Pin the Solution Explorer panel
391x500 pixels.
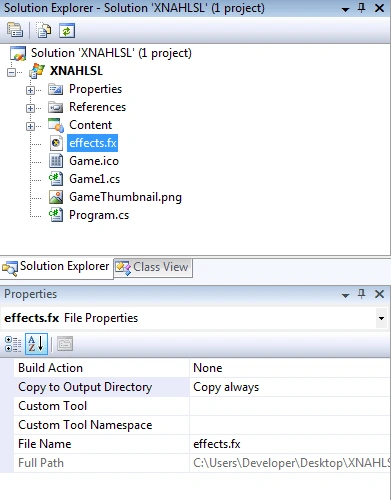pyautogui.click(x=362, y=8)
